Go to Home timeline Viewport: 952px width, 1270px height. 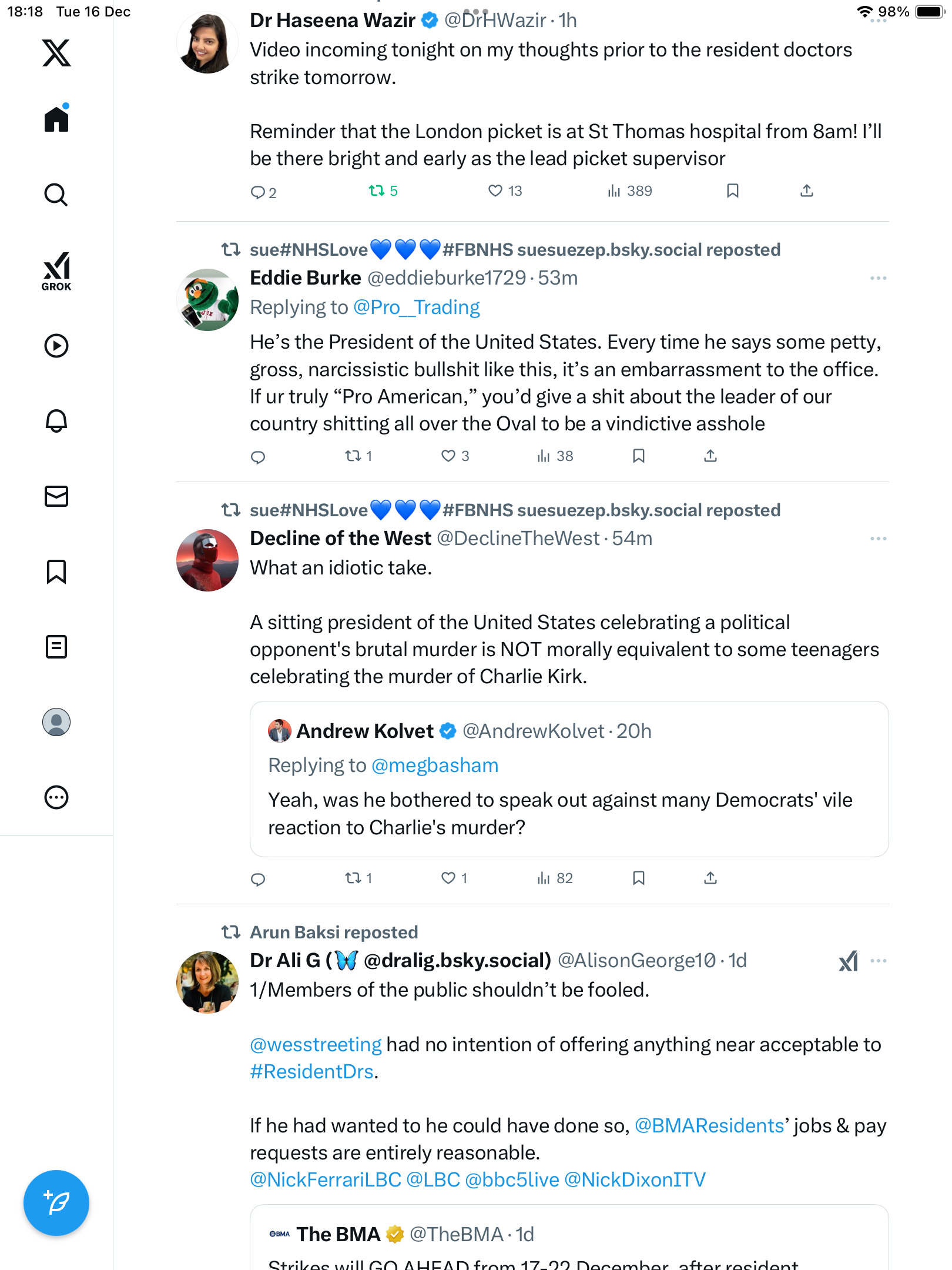pos(56,119)
